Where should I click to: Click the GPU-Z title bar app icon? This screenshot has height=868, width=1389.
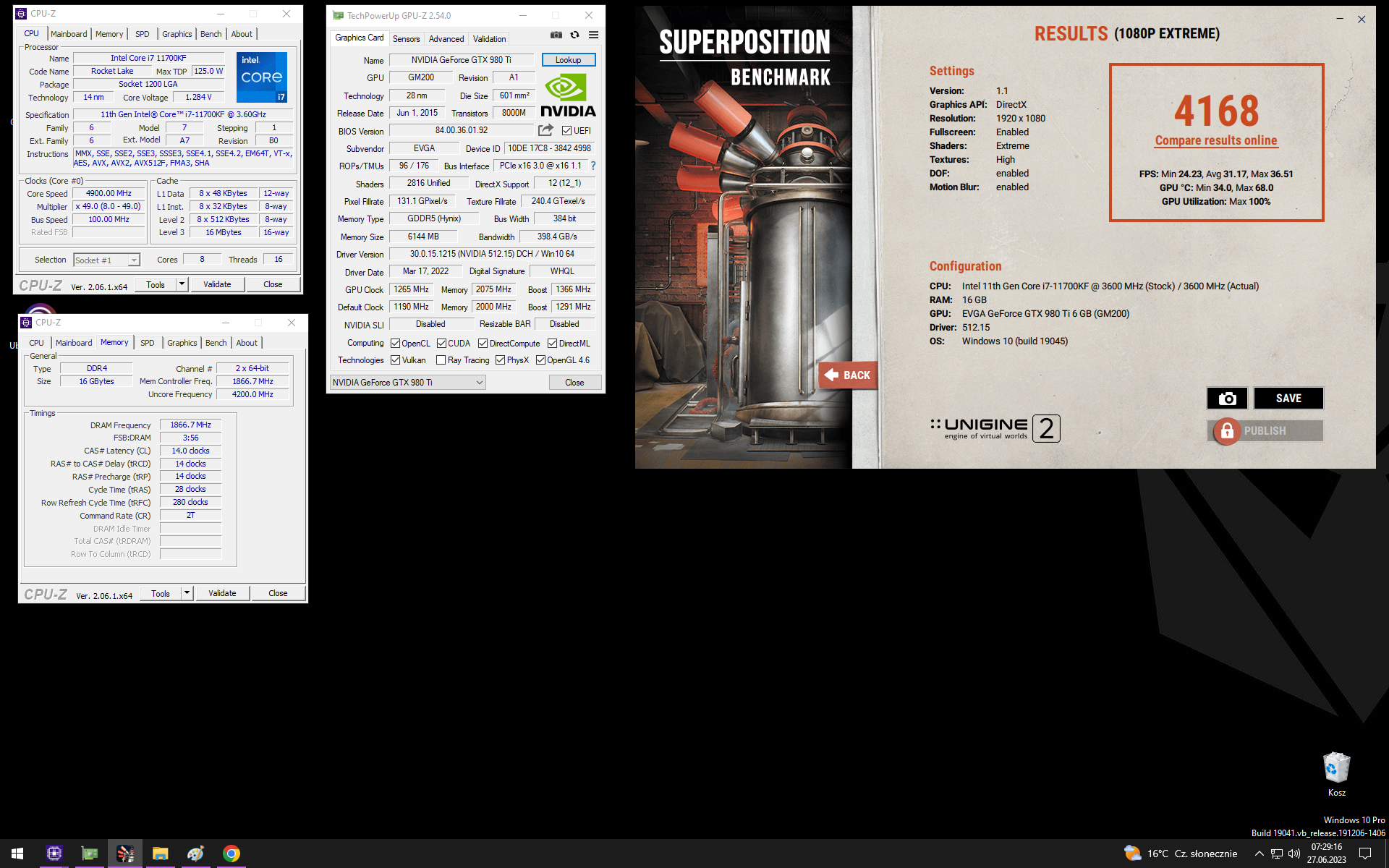[338, 15]
